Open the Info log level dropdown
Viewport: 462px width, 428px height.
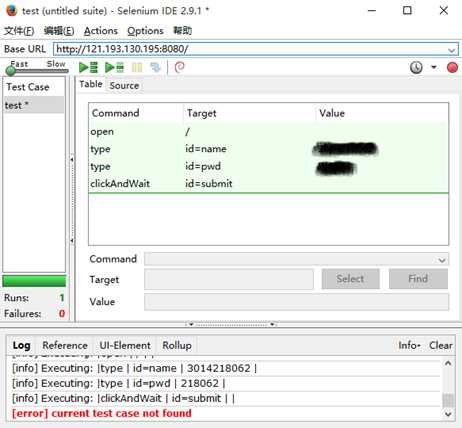coord(409,345)
